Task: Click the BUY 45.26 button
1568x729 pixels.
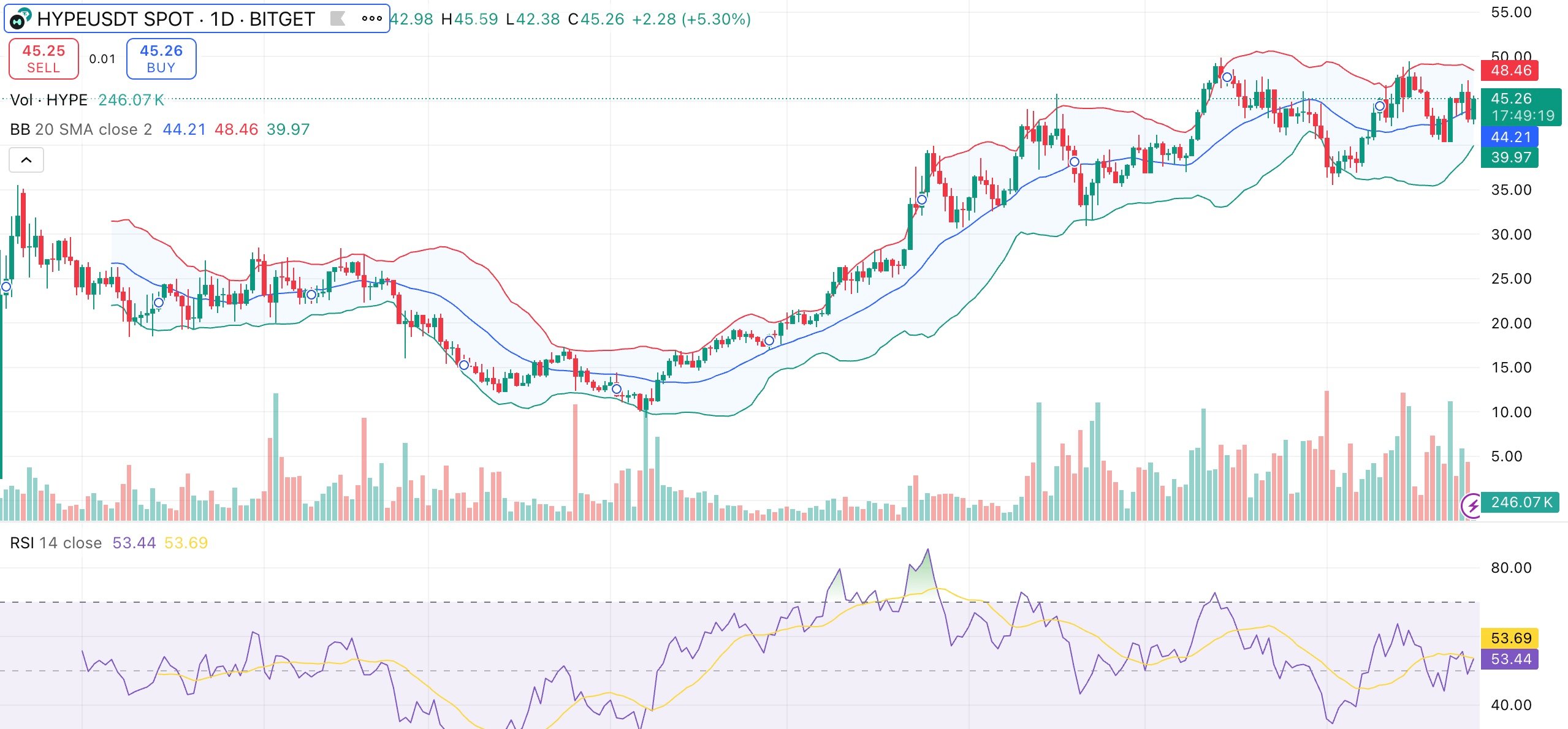Action: (161, 58)
